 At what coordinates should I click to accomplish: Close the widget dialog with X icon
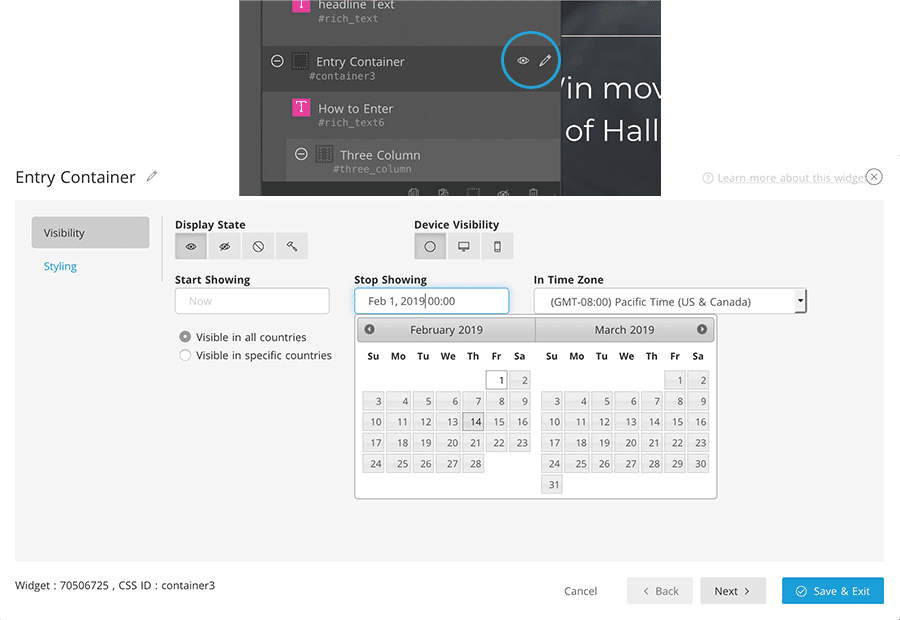(874, 177)
